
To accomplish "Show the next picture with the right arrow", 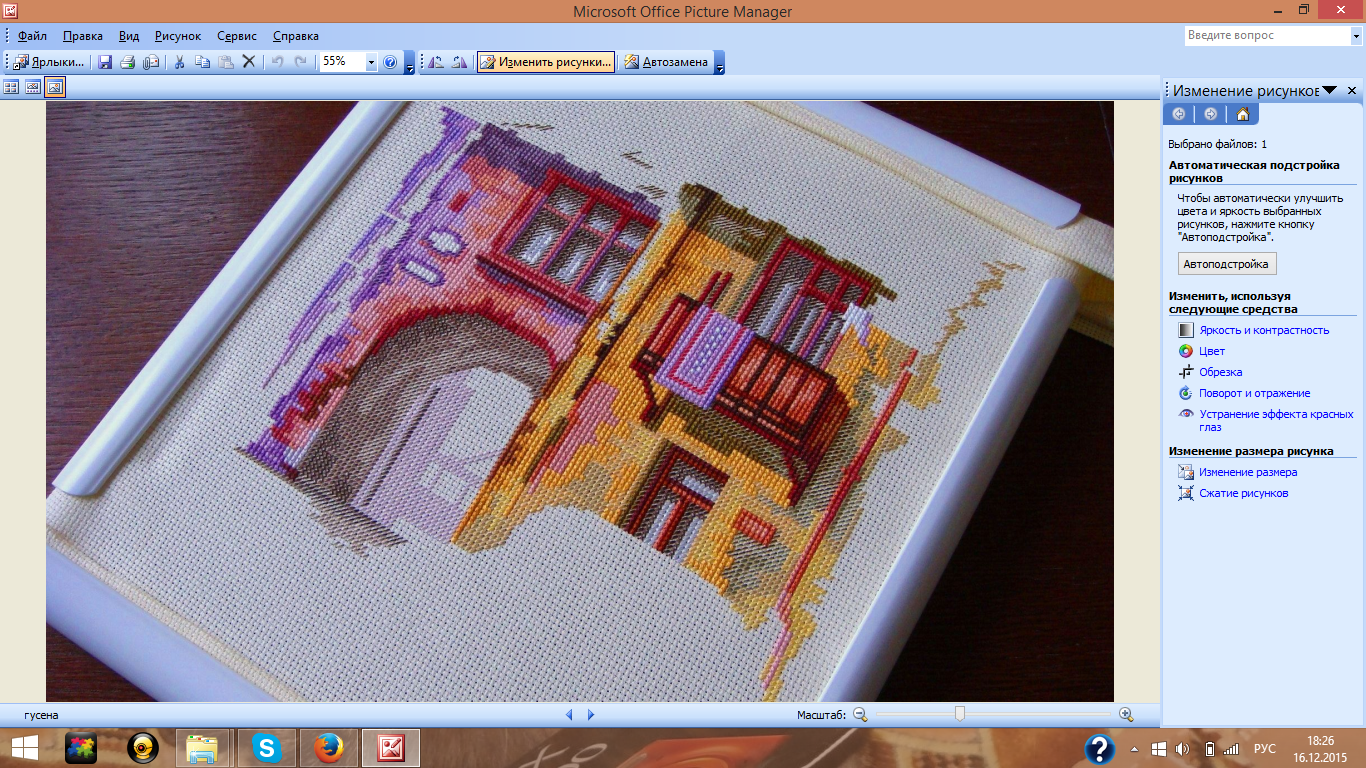I will pos(591,715).
